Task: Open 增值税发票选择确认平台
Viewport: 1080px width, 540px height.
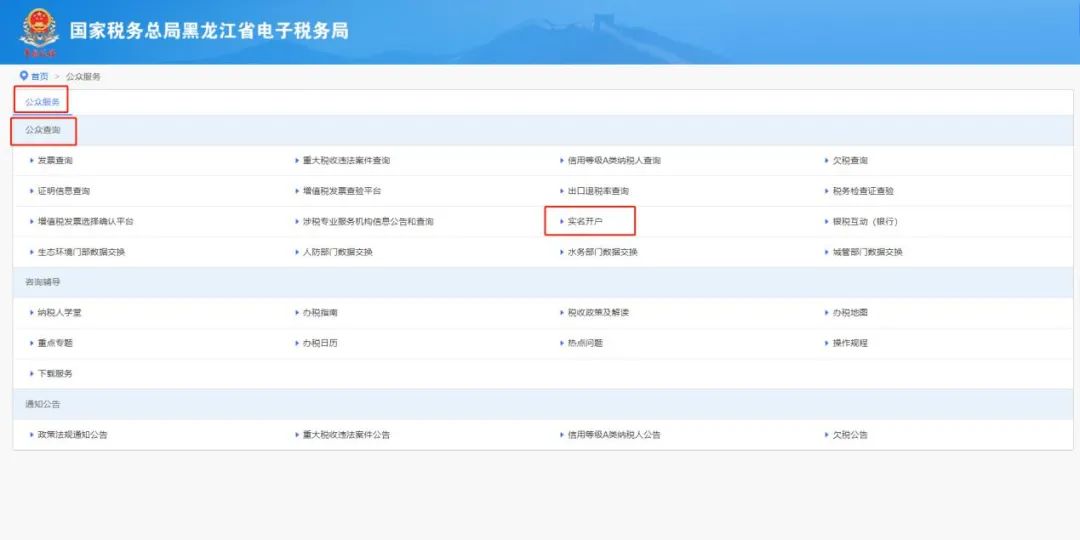Action: coord(86,222)
